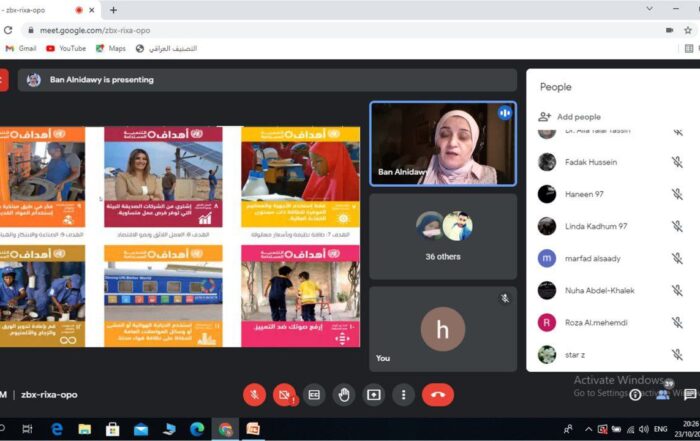Unmute the microphone in the call bar

coord(255,394)
